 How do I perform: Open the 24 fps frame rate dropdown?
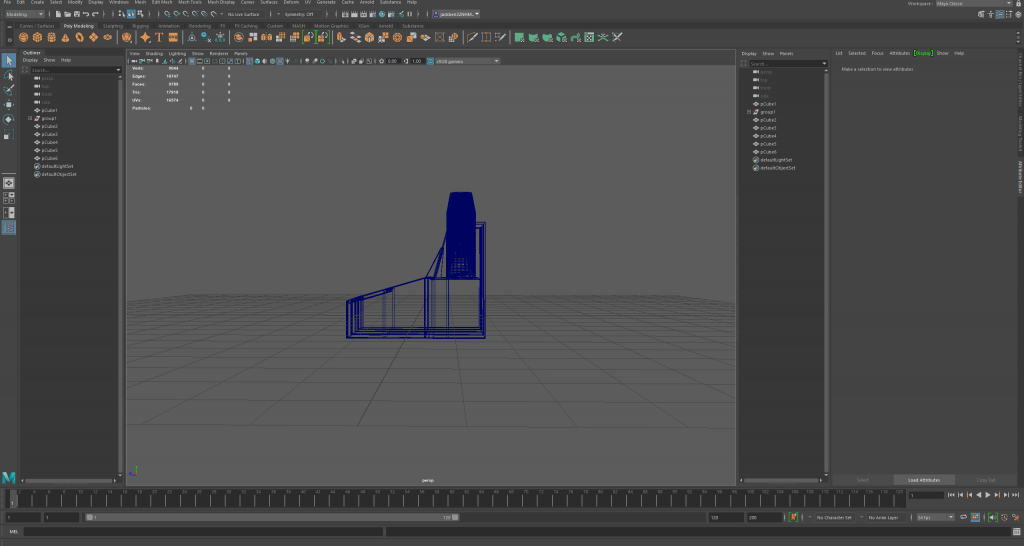[936, 518]
